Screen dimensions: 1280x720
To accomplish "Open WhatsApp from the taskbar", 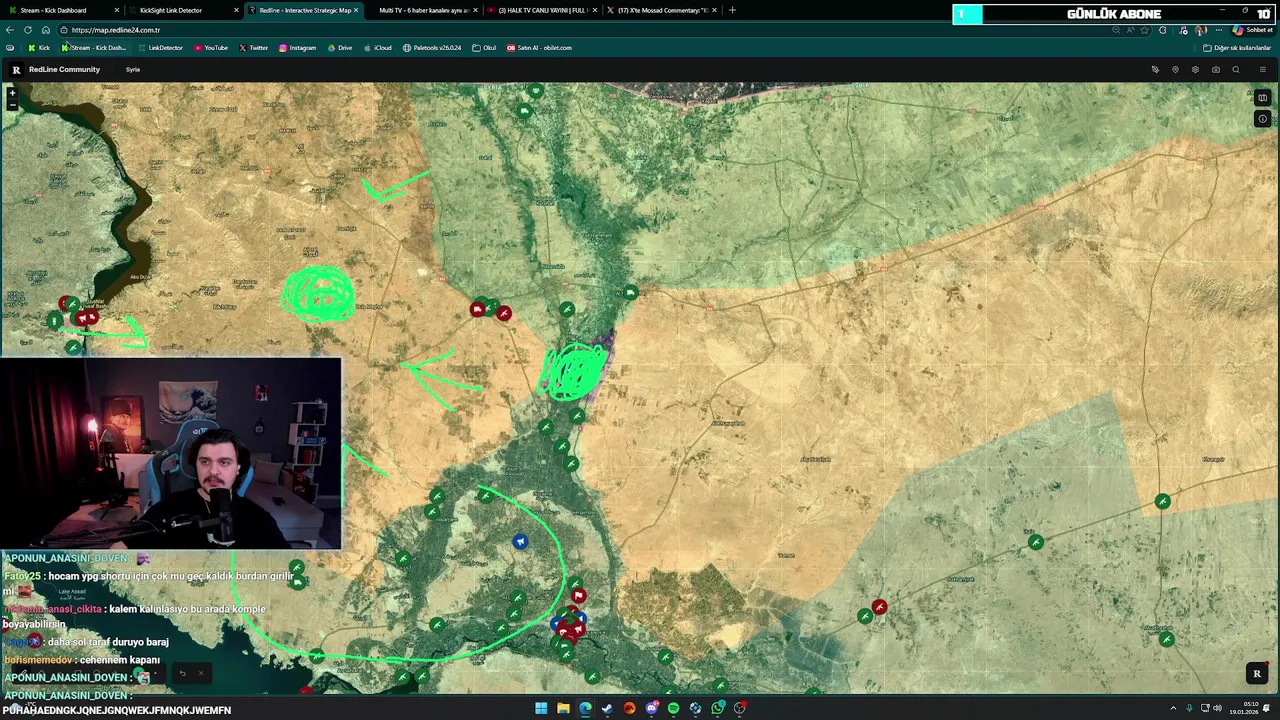I will 718,708.
